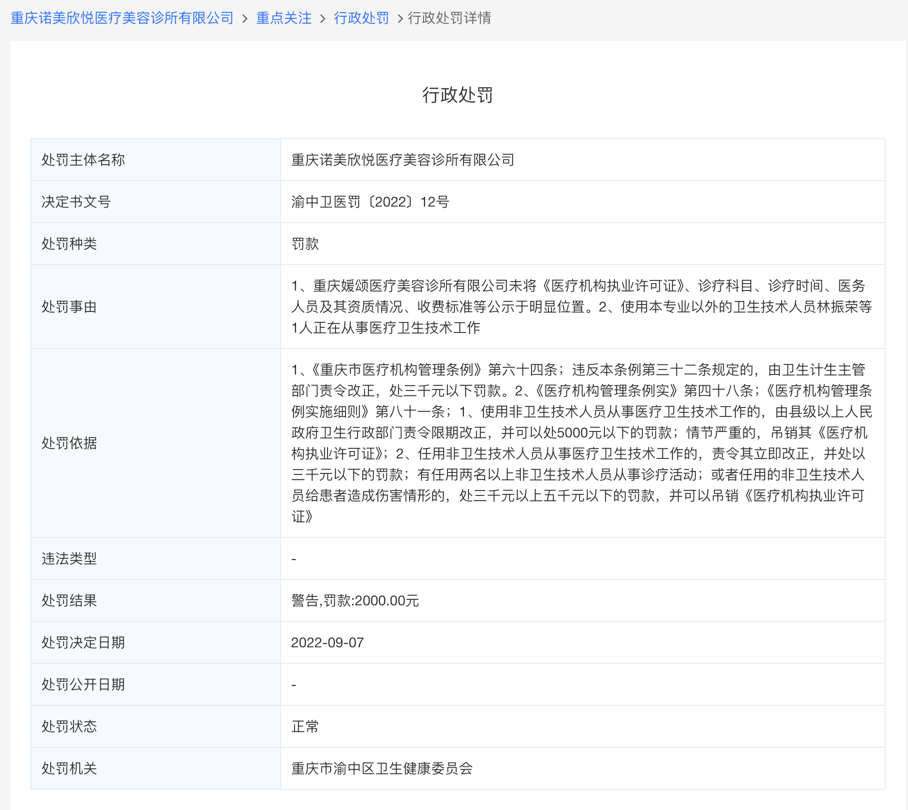Viewport: 908px width, 810px height.
Task: Click the 处罚依据 paragraph citing 重庆市医疗机构管理条例
Action: [582, 443]
